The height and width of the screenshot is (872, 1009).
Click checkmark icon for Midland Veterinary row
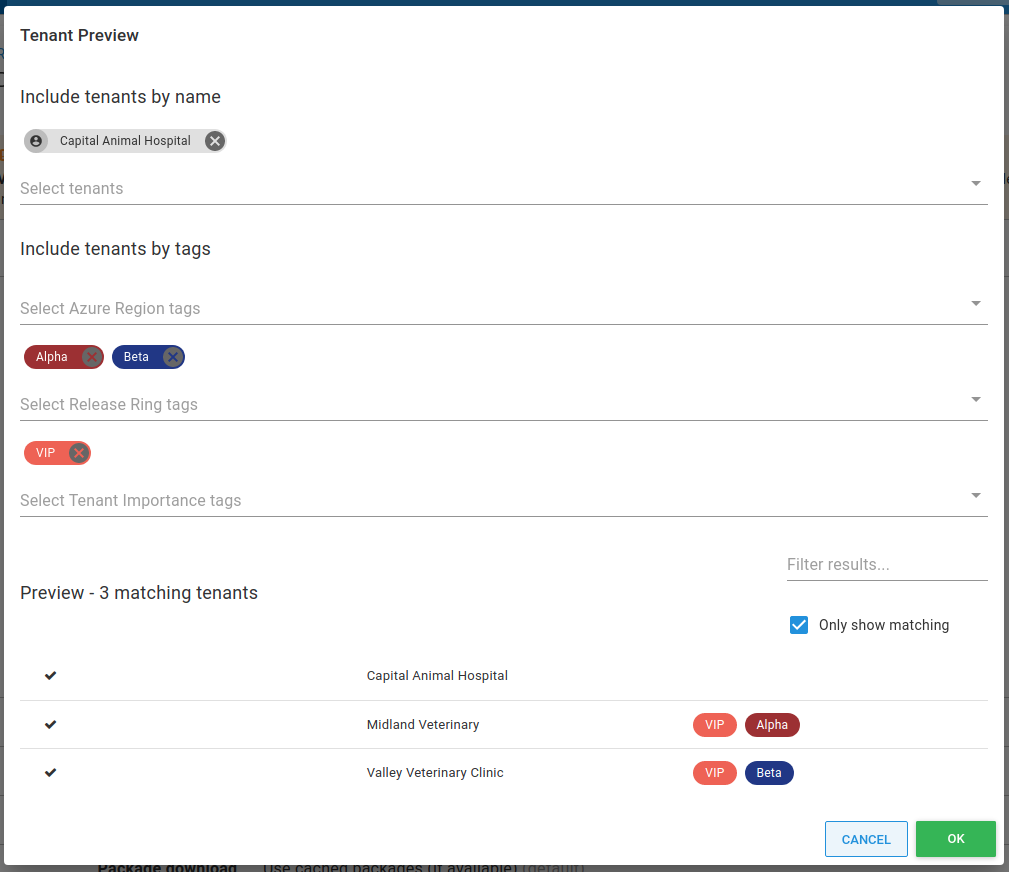(x=51, y=725)
